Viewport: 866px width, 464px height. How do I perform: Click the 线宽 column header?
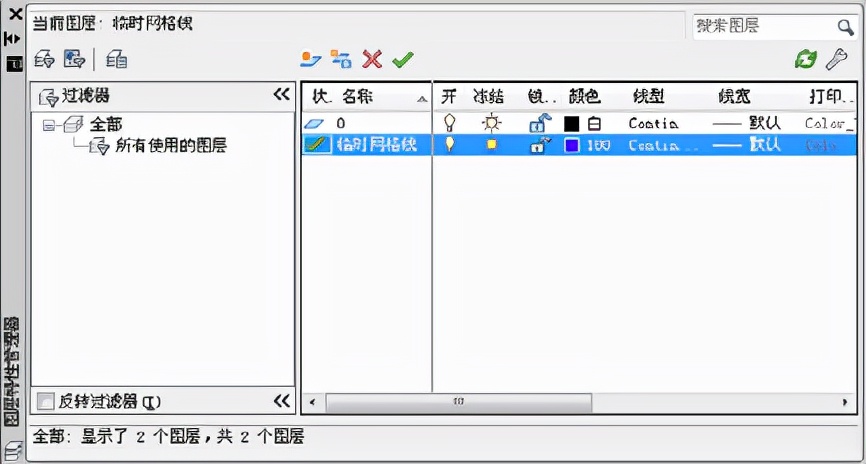pos(734,97)
